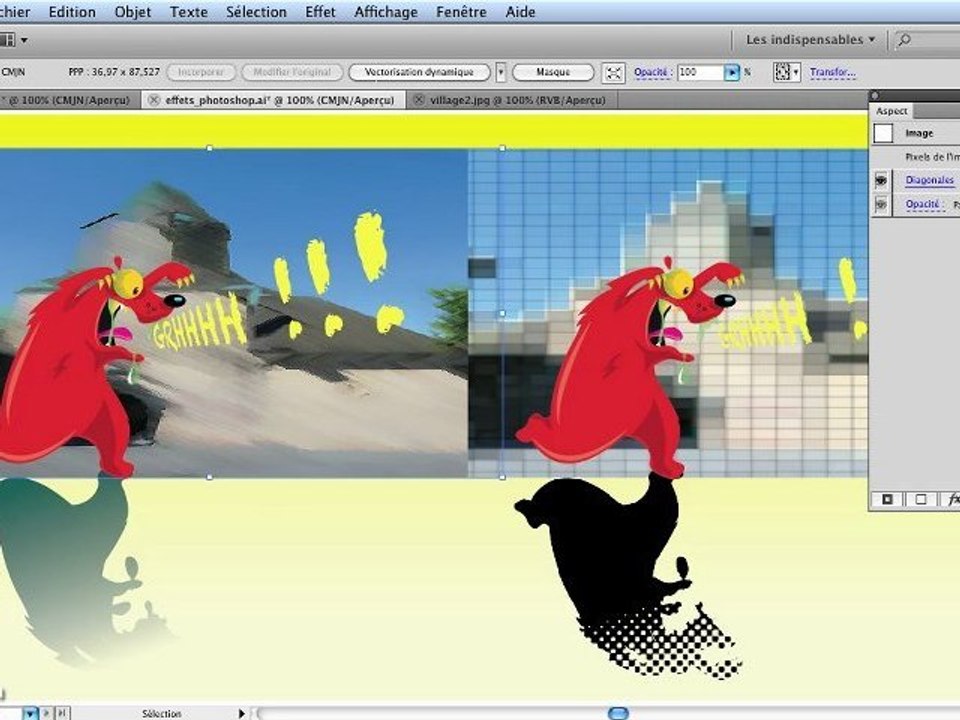This screenshot has height=720, width=960.
Task: Click the reference point align icon
Action: 782,72
